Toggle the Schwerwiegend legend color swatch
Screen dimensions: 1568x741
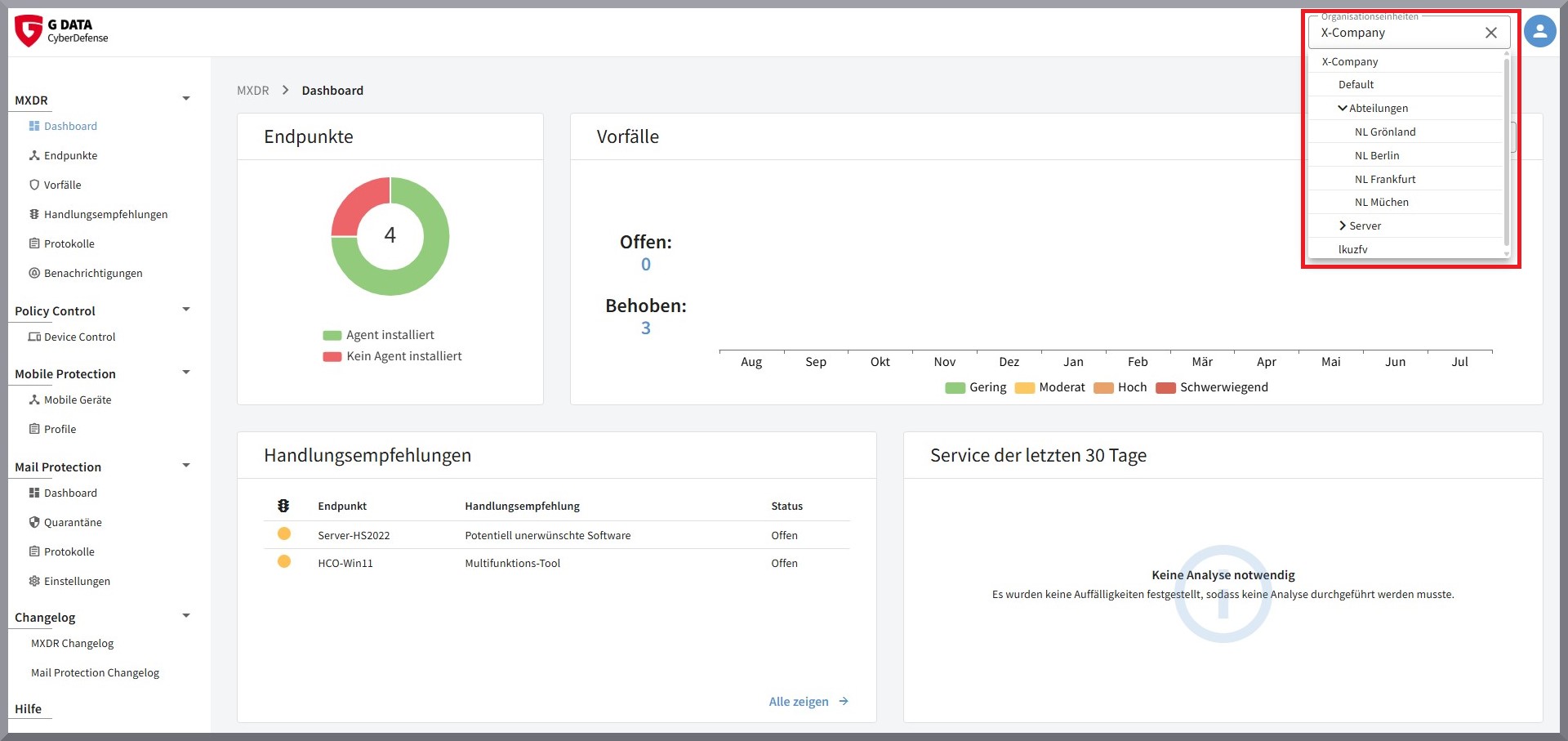[x=1165, y=388]
